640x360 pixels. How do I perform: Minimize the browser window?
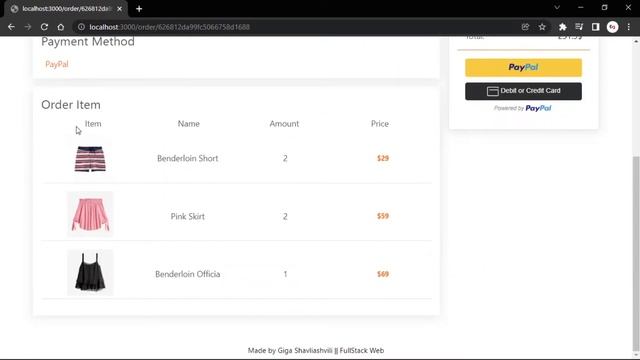click(581, 7)
